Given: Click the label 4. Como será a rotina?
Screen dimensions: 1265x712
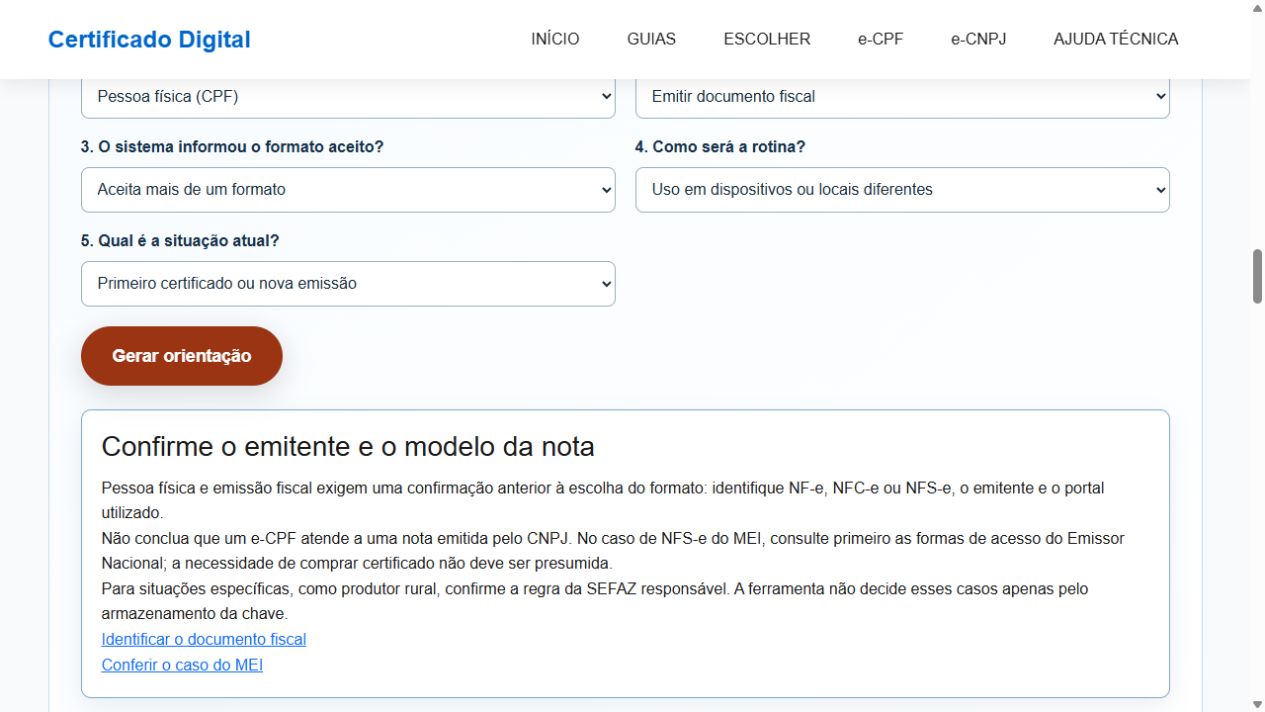Looking at the screenshot, I should click(720, 147).
